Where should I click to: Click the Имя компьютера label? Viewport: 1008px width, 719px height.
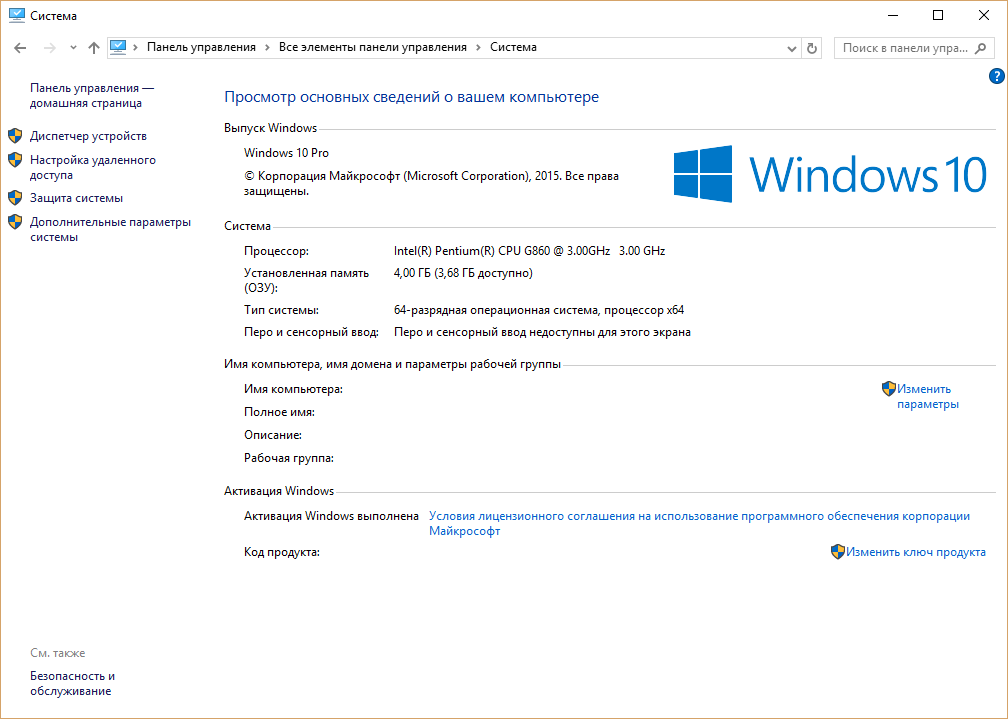point(293,389)
